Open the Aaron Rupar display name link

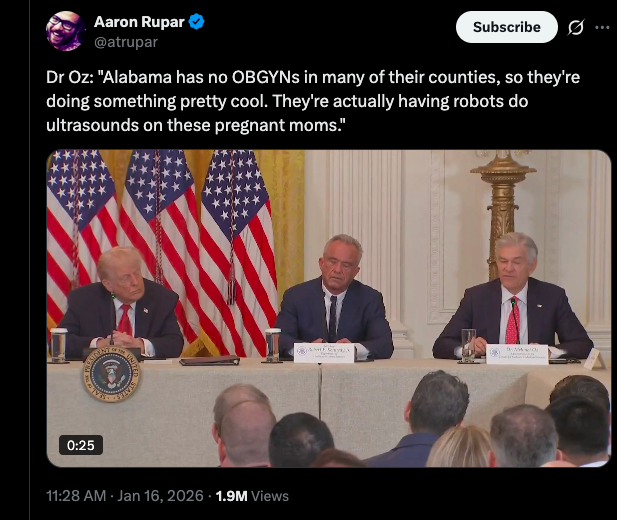(x=139, y=22)
